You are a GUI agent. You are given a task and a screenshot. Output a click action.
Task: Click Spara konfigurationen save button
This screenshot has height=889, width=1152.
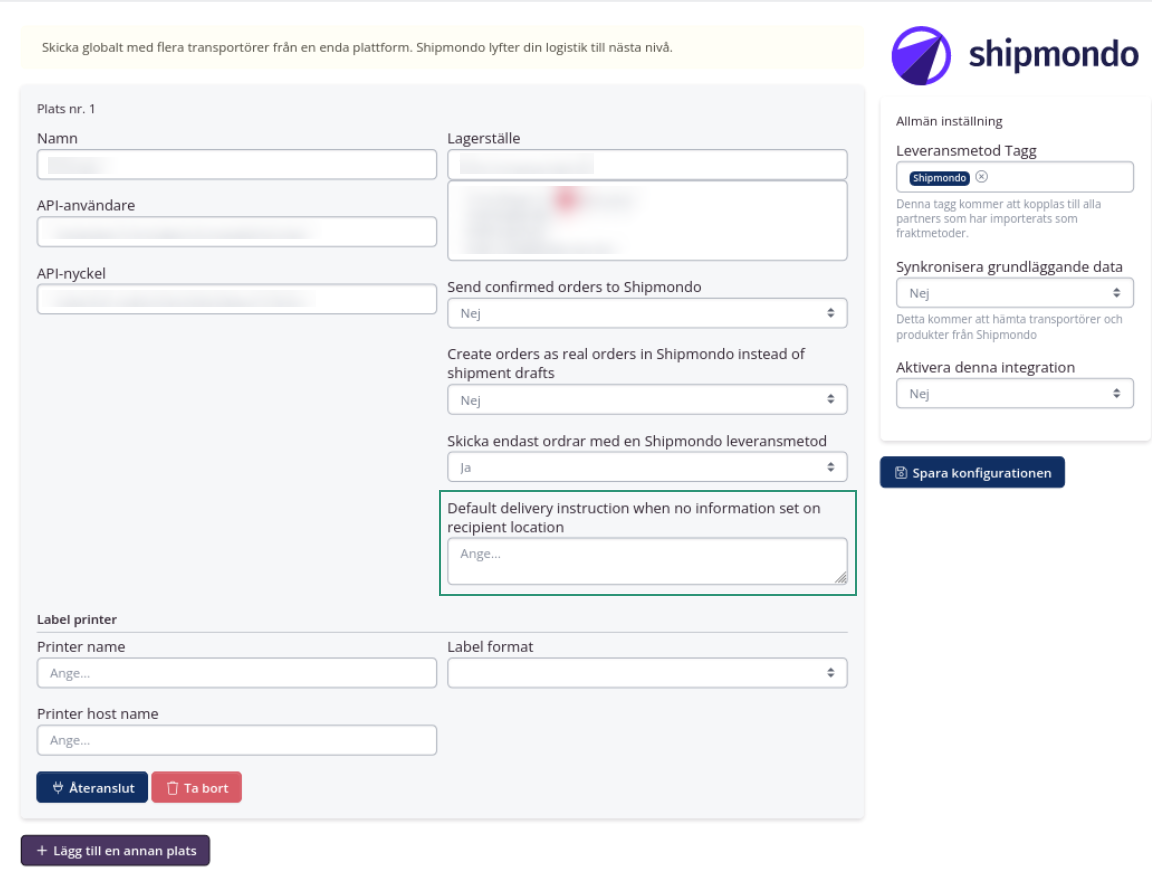[972, 473]
